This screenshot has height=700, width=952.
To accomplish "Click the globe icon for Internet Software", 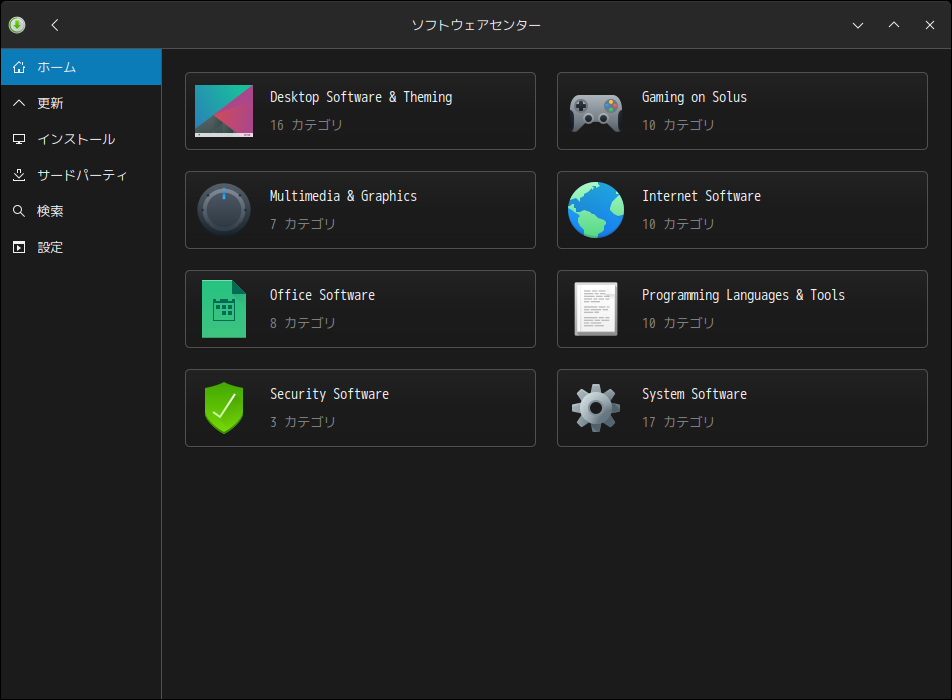I will pos(596,210).
